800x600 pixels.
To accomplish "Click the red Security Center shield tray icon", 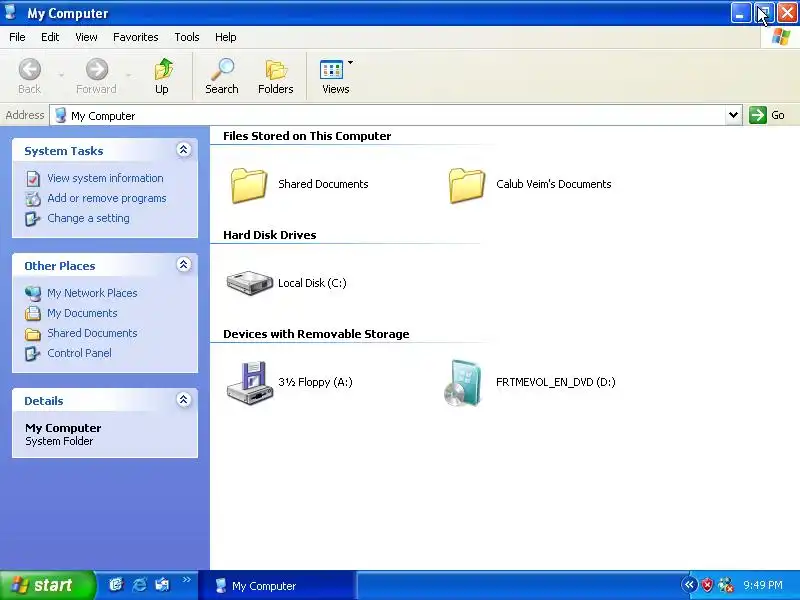I will (x=707, y=585).
